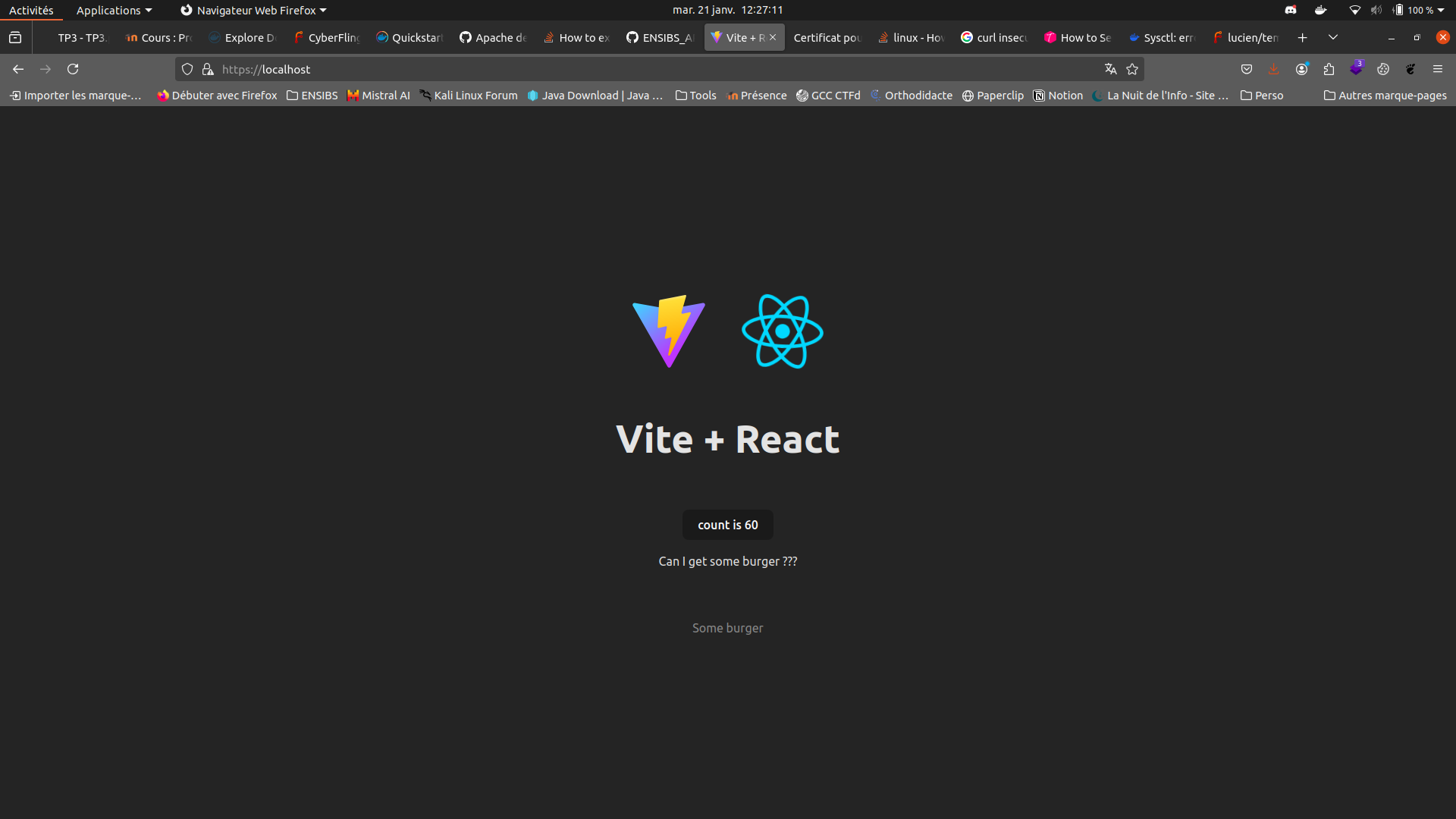Image resolution: width=1456 pixels, height=819 pixels.
Task: Open the Paperclip bookmark
Action: [993, 96]
